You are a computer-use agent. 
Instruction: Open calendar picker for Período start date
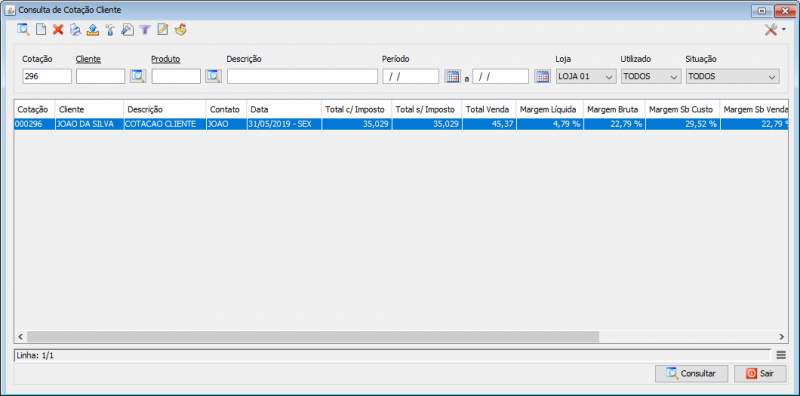click(452, 77)
